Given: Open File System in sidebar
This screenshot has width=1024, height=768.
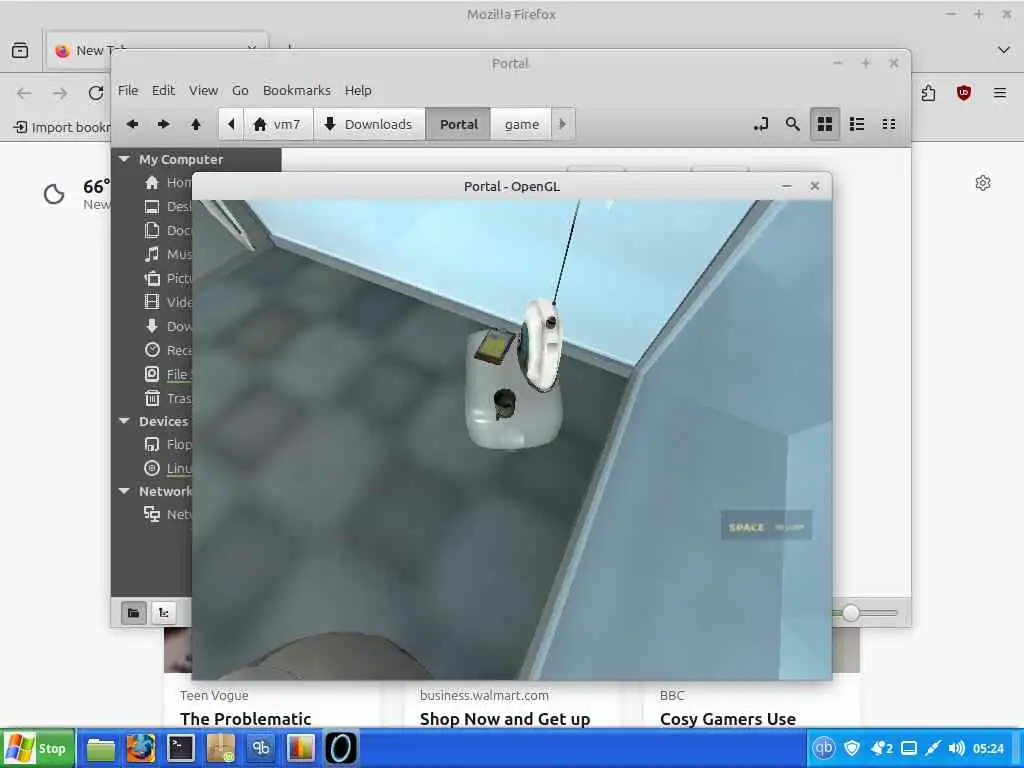Looking at the screenshot, I should [x=168, y=374].
